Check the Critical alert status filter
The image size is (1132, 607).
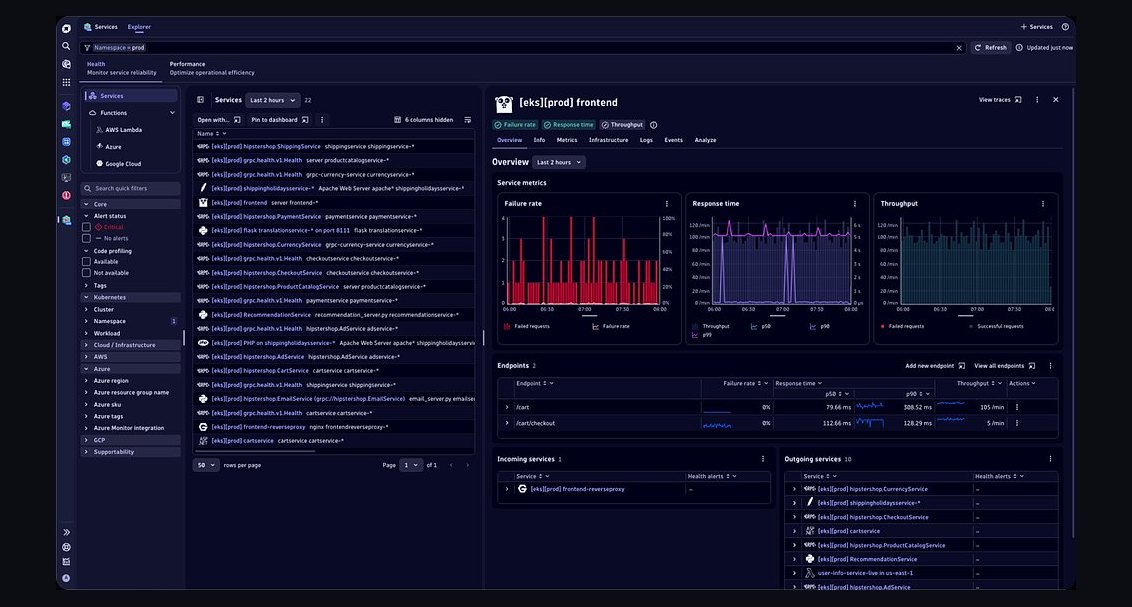87,227
